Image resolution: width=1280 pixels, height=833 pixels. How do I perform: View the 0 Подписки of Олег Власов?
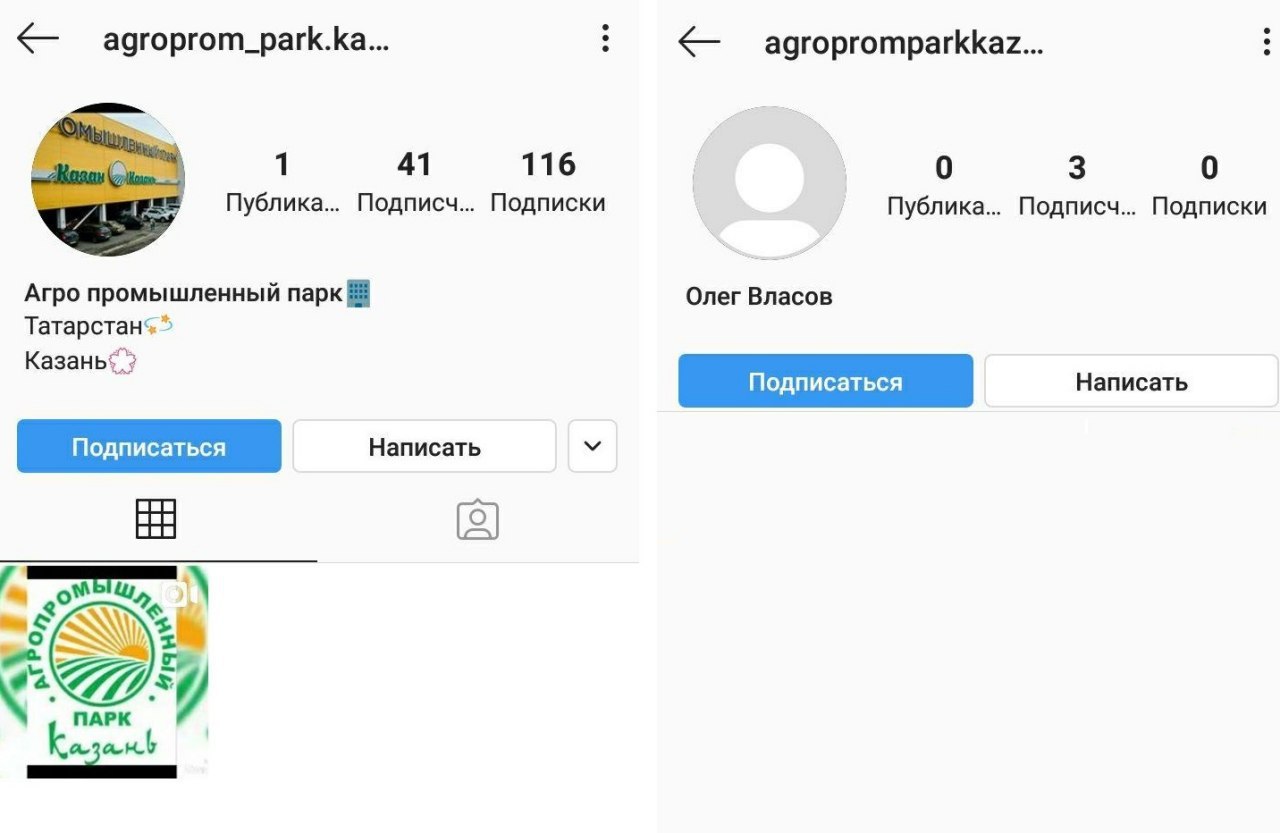pyautogui.click(x=1209, y=186)
